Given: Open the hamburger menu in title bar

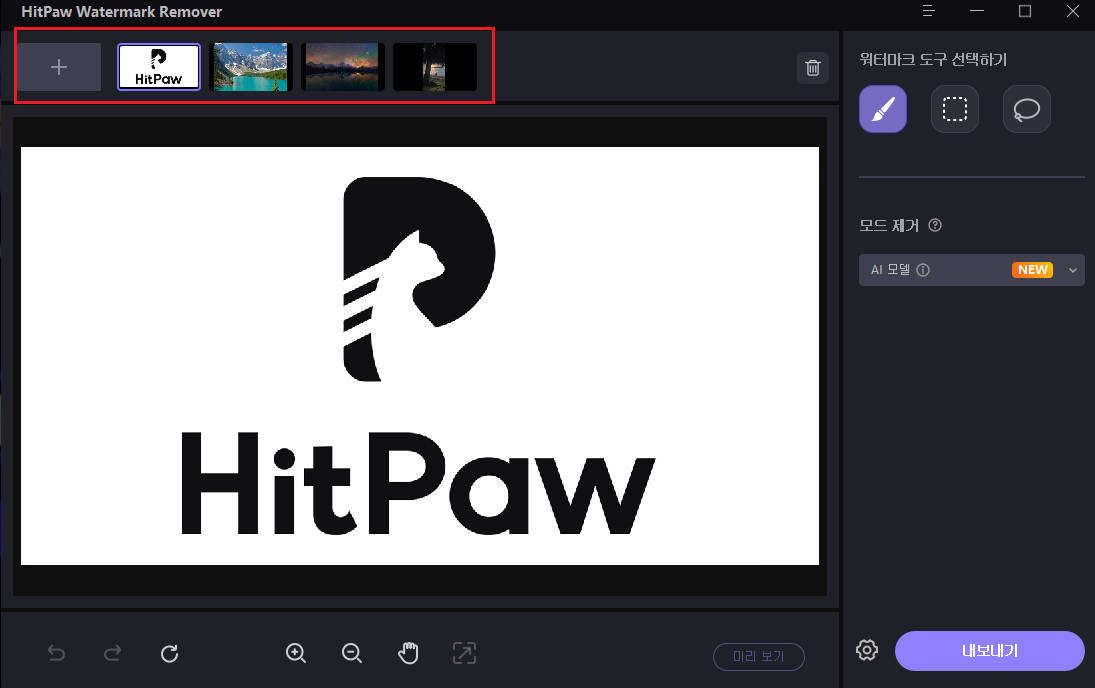Looking at the screenshot, I should click(x=929, y=11).
